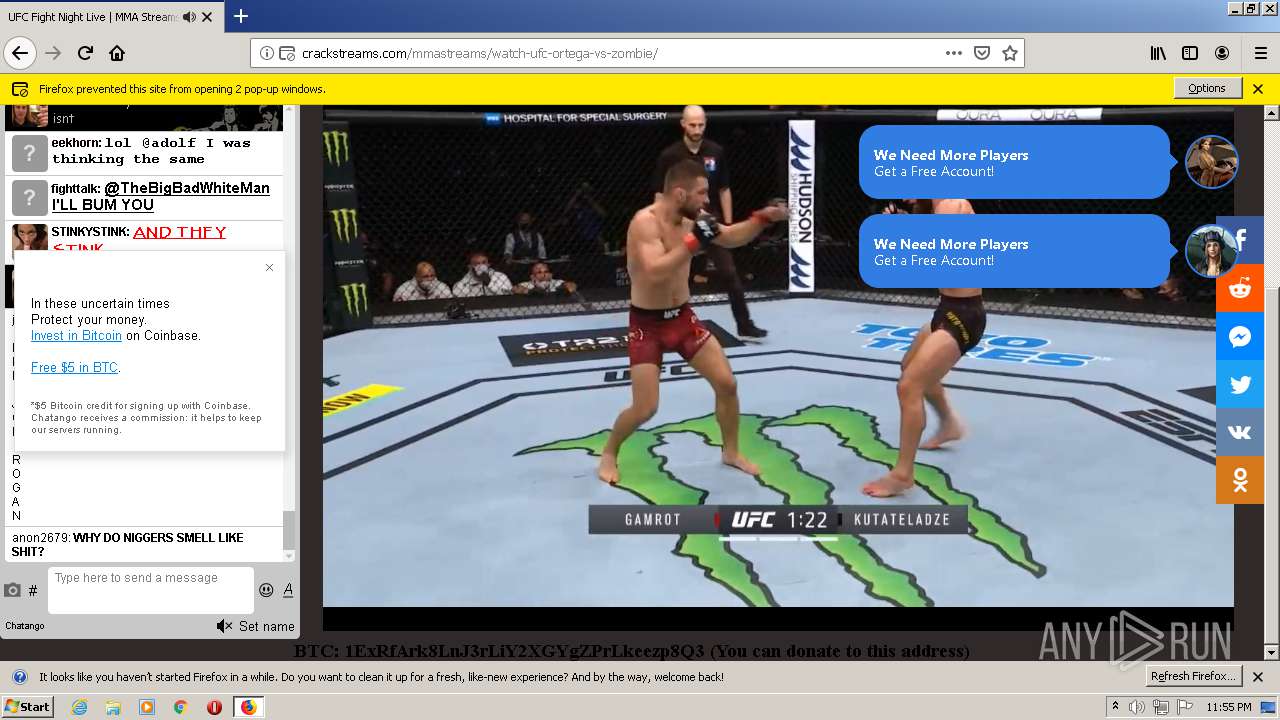Open the second We Need More Players ad
This screenshot has width=1280, height=720.
[x=1014, y=251]
